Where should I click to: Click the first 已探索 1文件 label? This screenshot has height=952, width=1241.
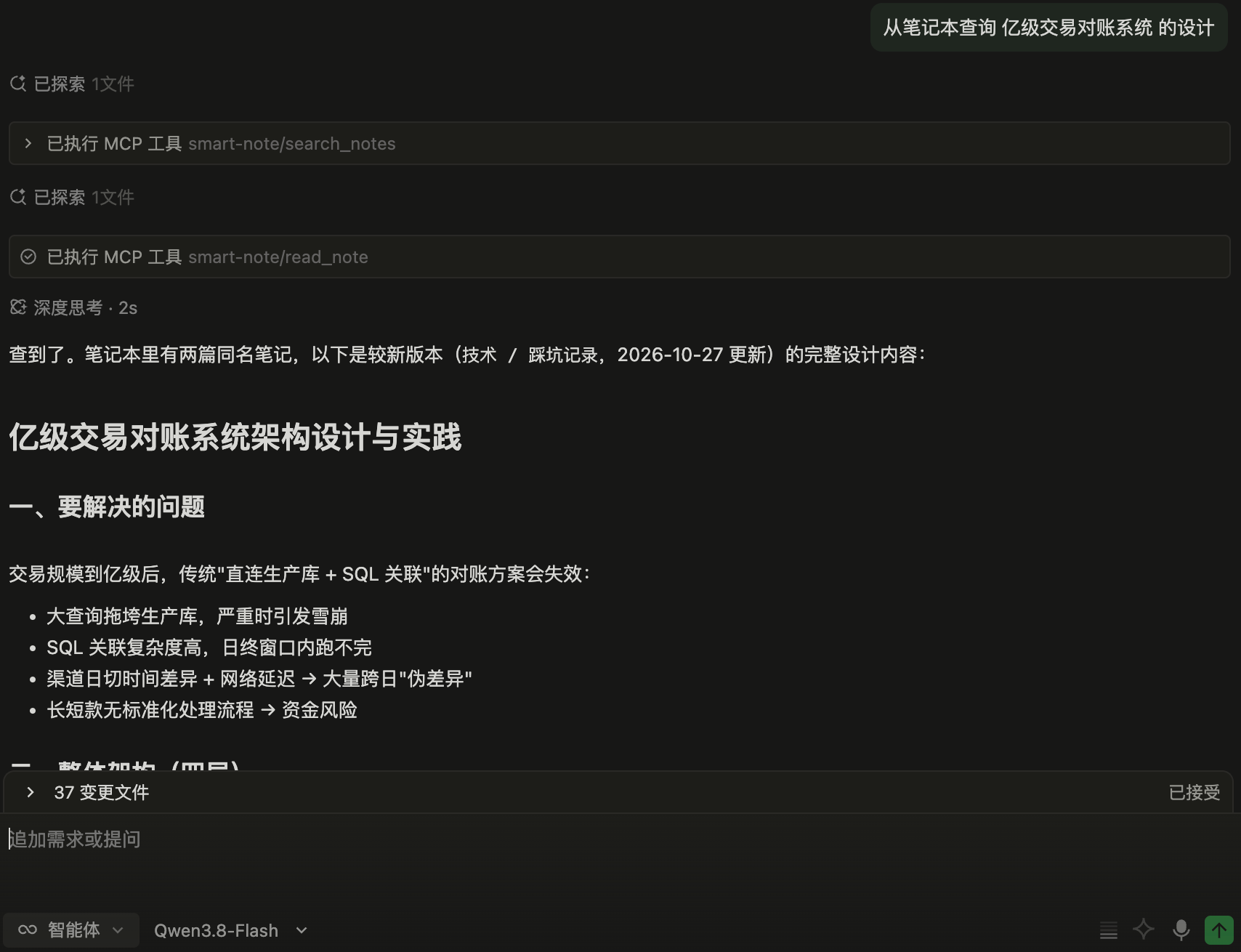[x=84, y=84]
